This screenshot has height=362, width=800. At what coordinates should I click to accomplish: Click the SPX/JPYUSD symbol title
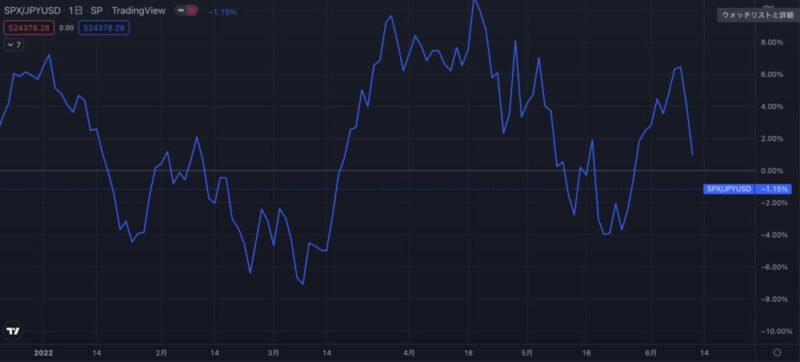32,11
